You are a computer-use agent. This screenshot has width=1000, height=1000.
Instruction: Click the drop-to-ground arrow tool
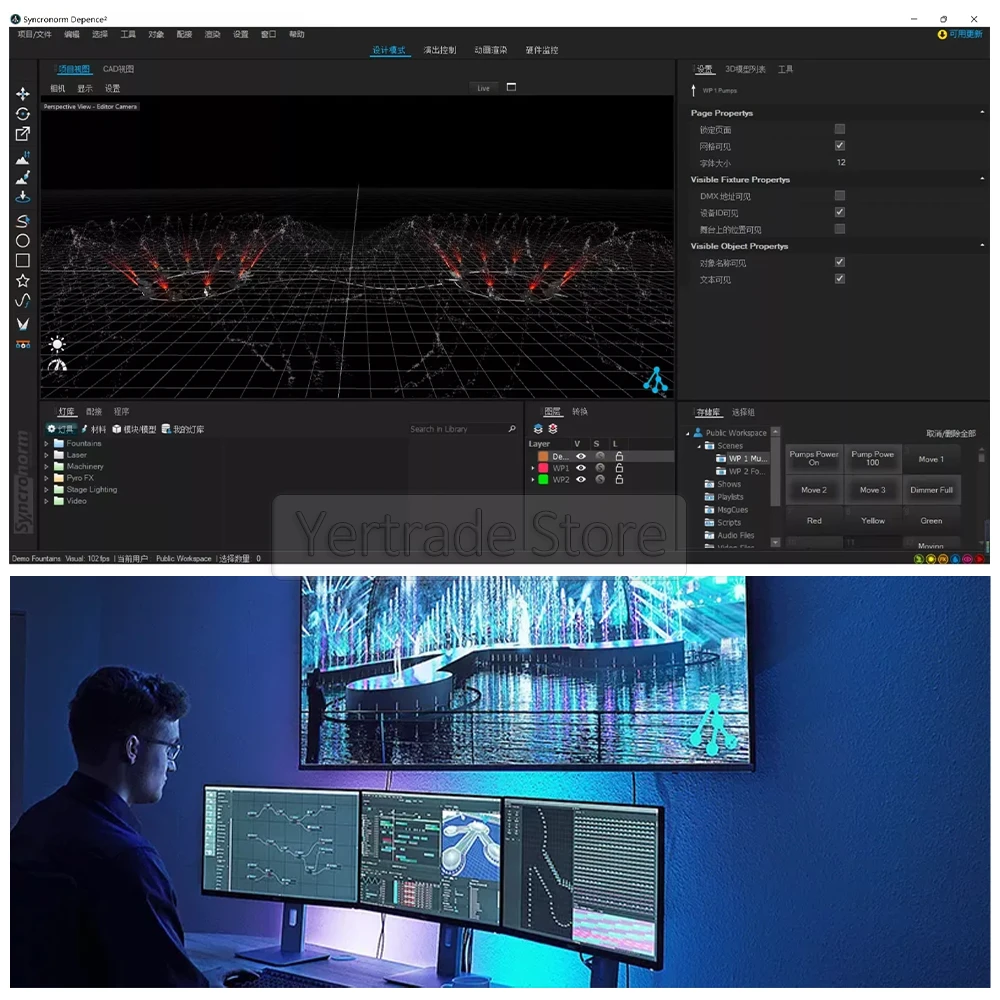coord(23,197)
